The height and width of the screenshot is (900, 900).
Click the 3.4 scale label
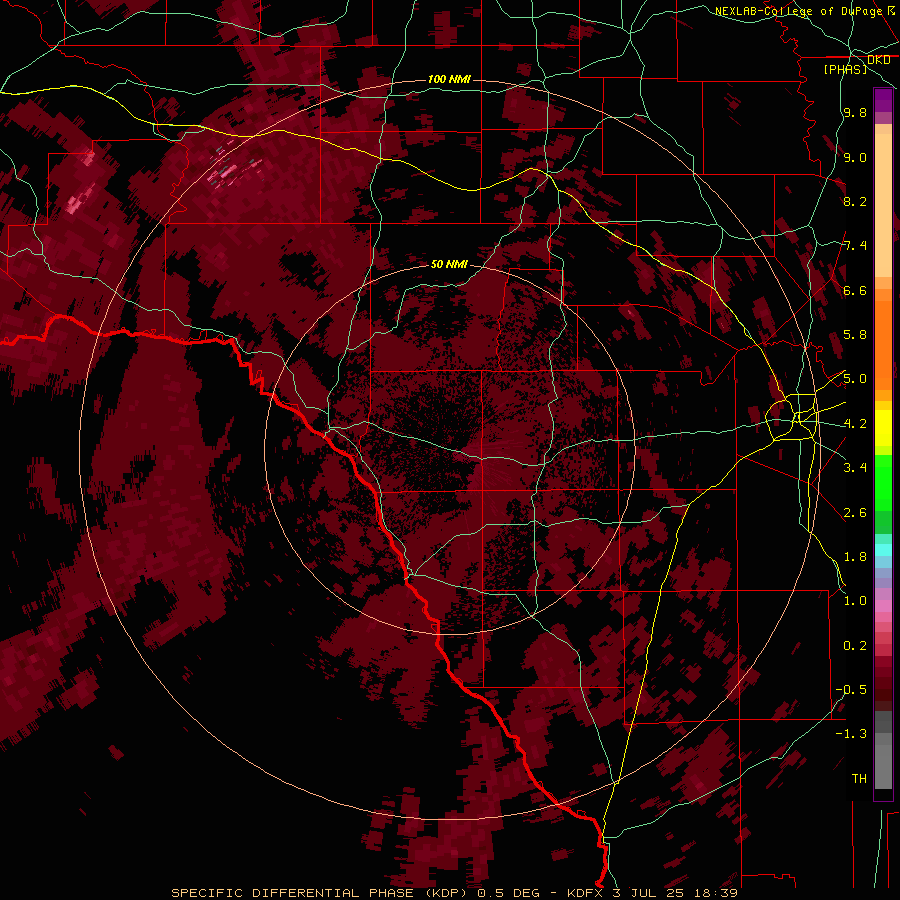(x=855, y=468)
